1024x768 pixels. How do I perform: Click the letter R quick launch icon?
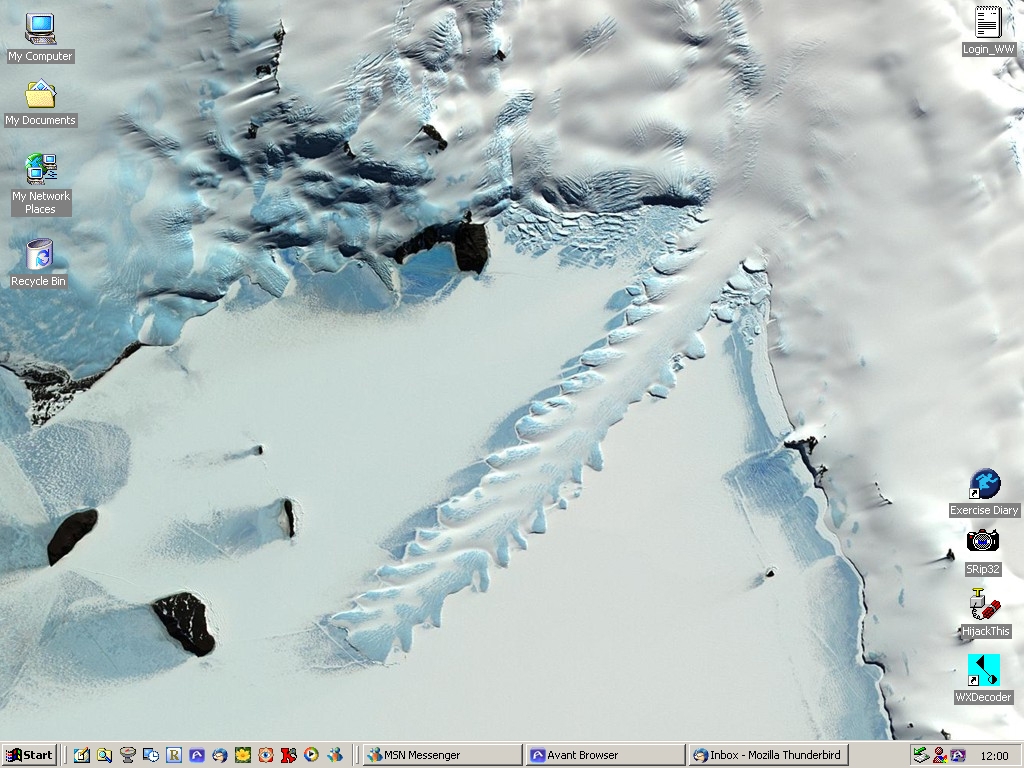click(174, 755)
